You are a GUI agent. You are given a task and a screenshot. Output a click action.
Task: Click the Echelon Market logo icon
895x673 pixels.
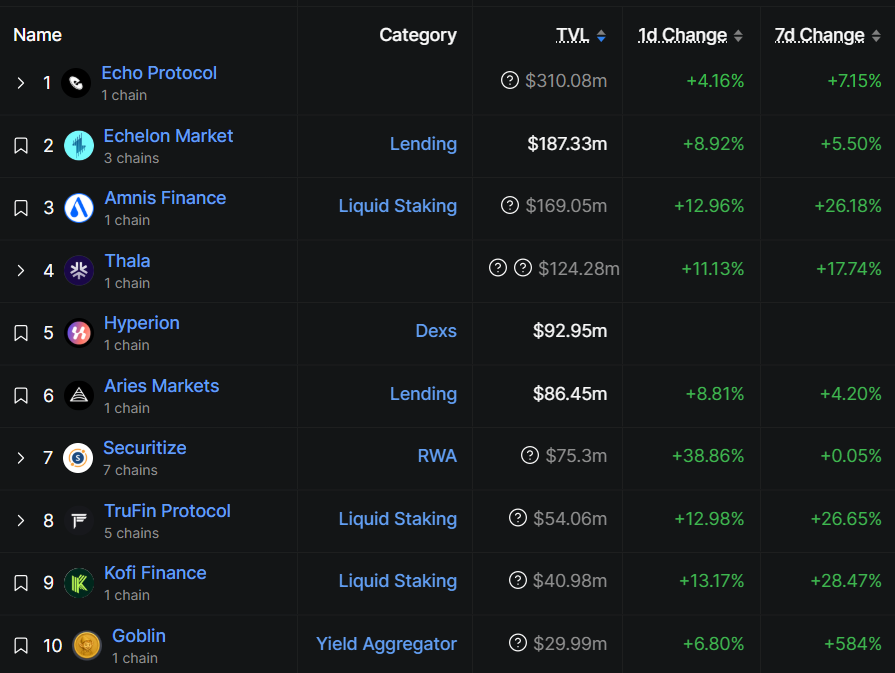(x=79, y=145)
